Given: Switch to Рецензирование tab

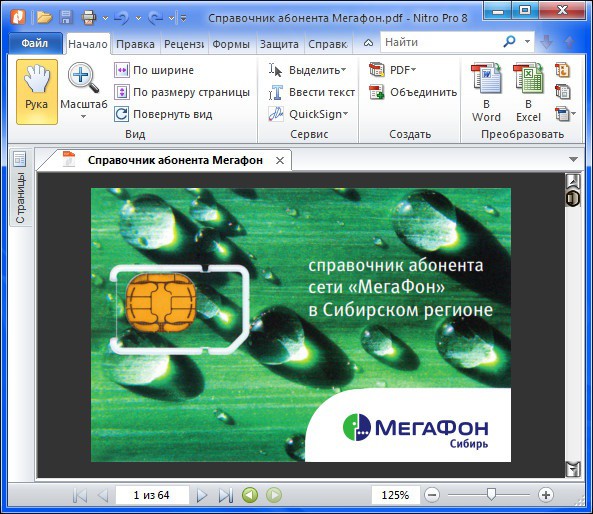Looking at the screenshot, I should coord(184,44).
